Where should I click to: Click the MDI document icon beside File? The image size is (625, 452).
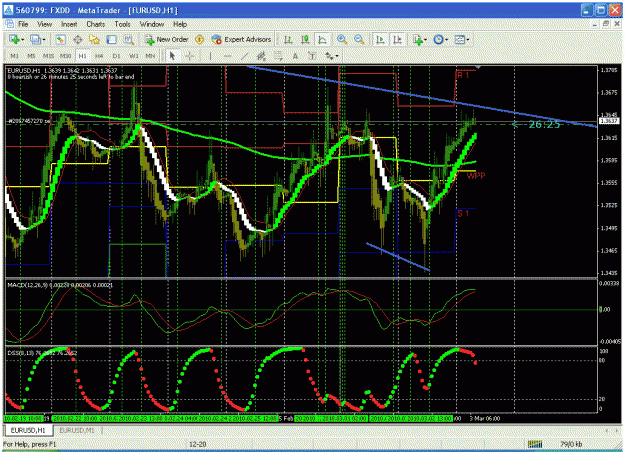tap(9, 24)
